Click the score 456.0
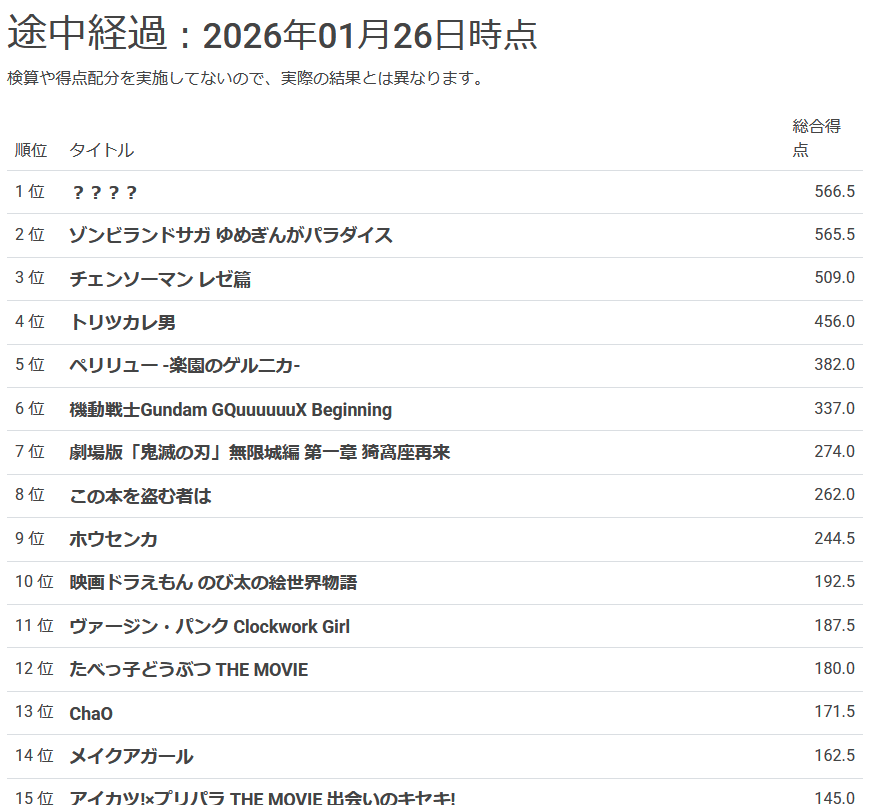 (x=834, y=321)
